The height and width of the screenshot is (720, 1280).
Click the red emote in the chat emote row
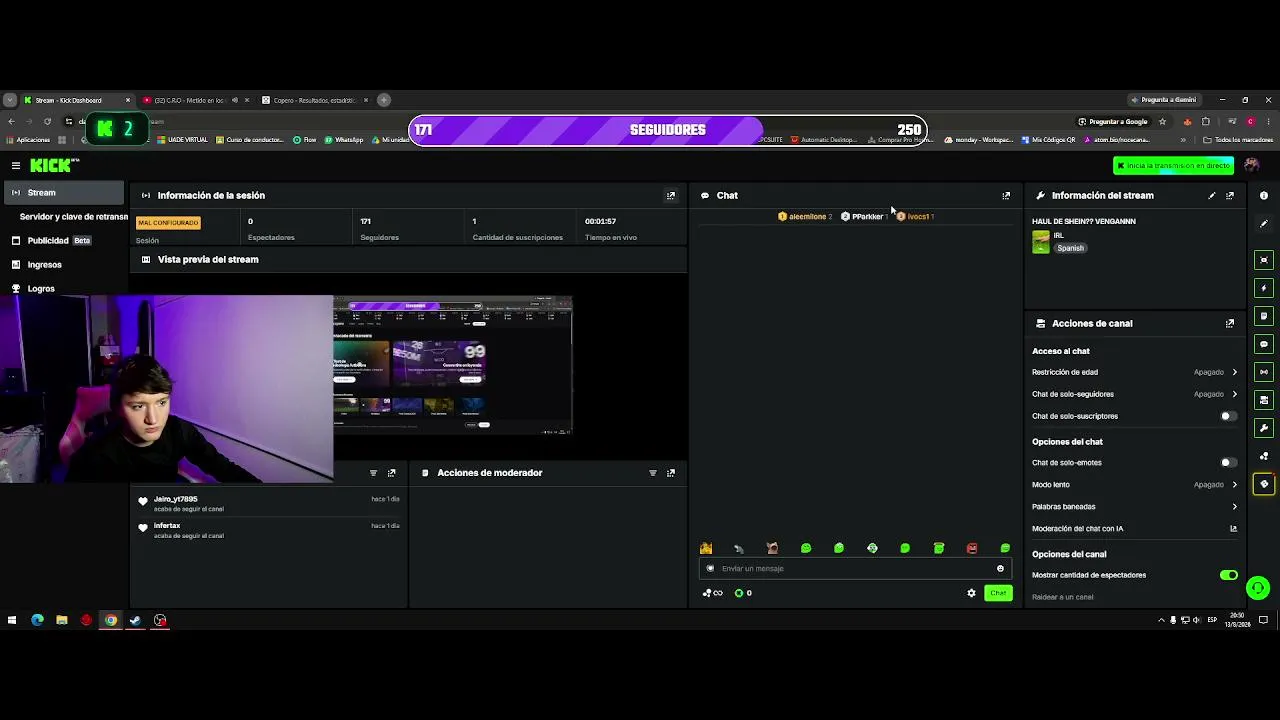click(972, 548)
